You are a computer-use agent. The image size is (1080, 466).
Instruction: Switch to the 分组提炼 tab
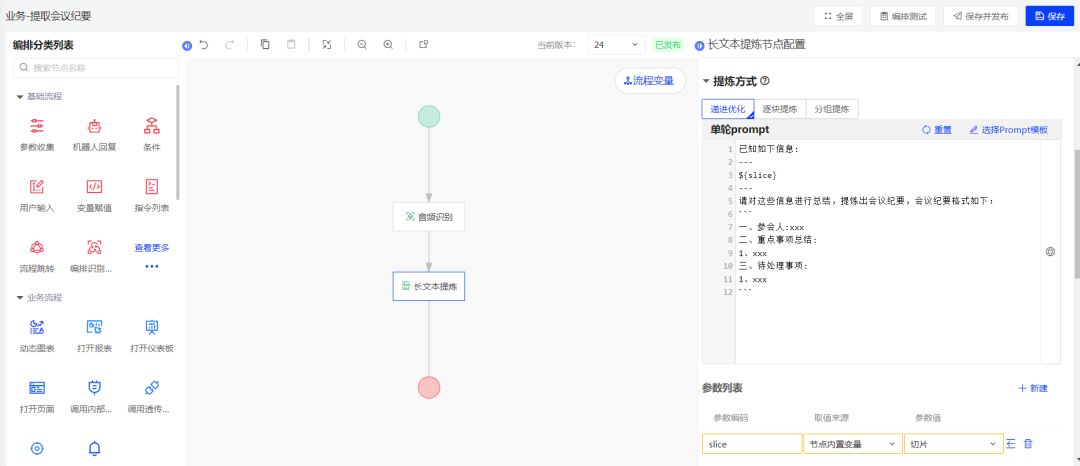(x=832, y=109)
